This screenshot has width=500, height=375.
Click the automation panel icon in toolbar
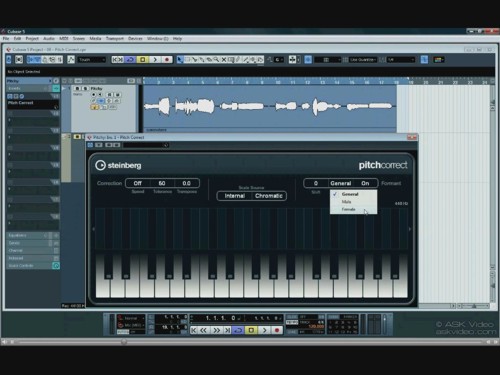tap(71, 60)
